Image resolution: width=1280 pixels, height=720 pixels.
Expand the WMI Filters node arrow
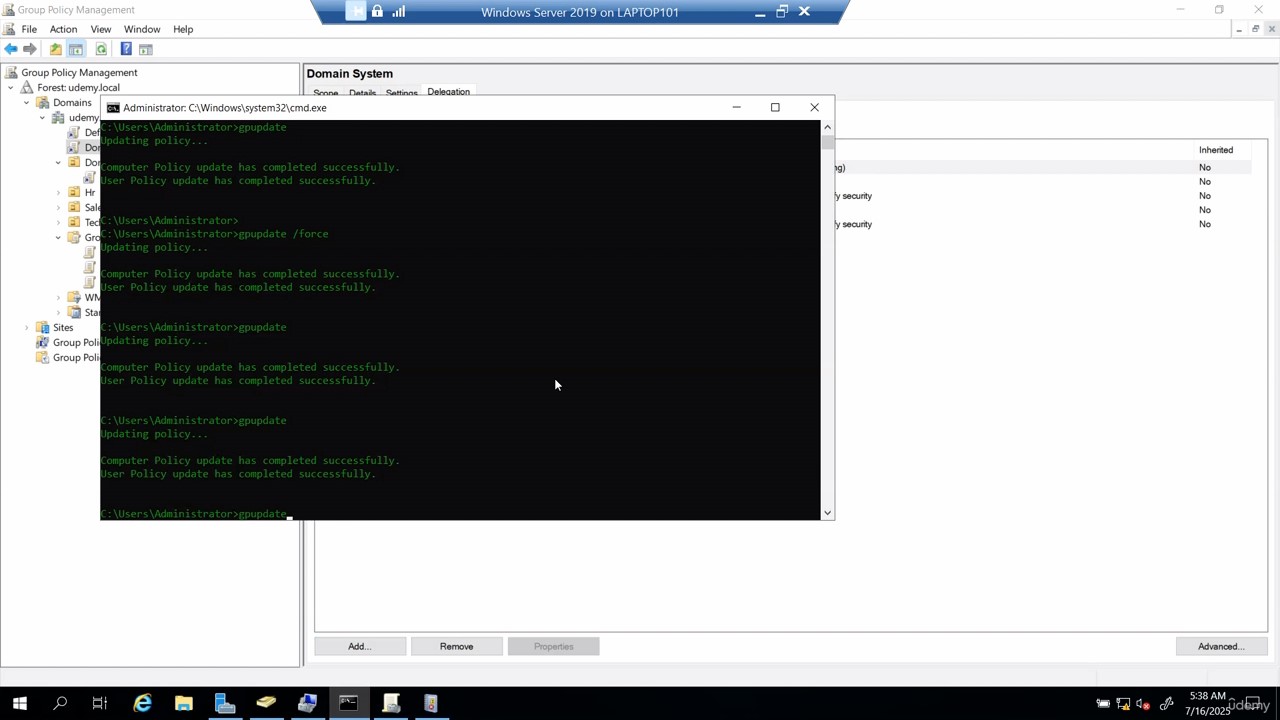tap(58, 298)
